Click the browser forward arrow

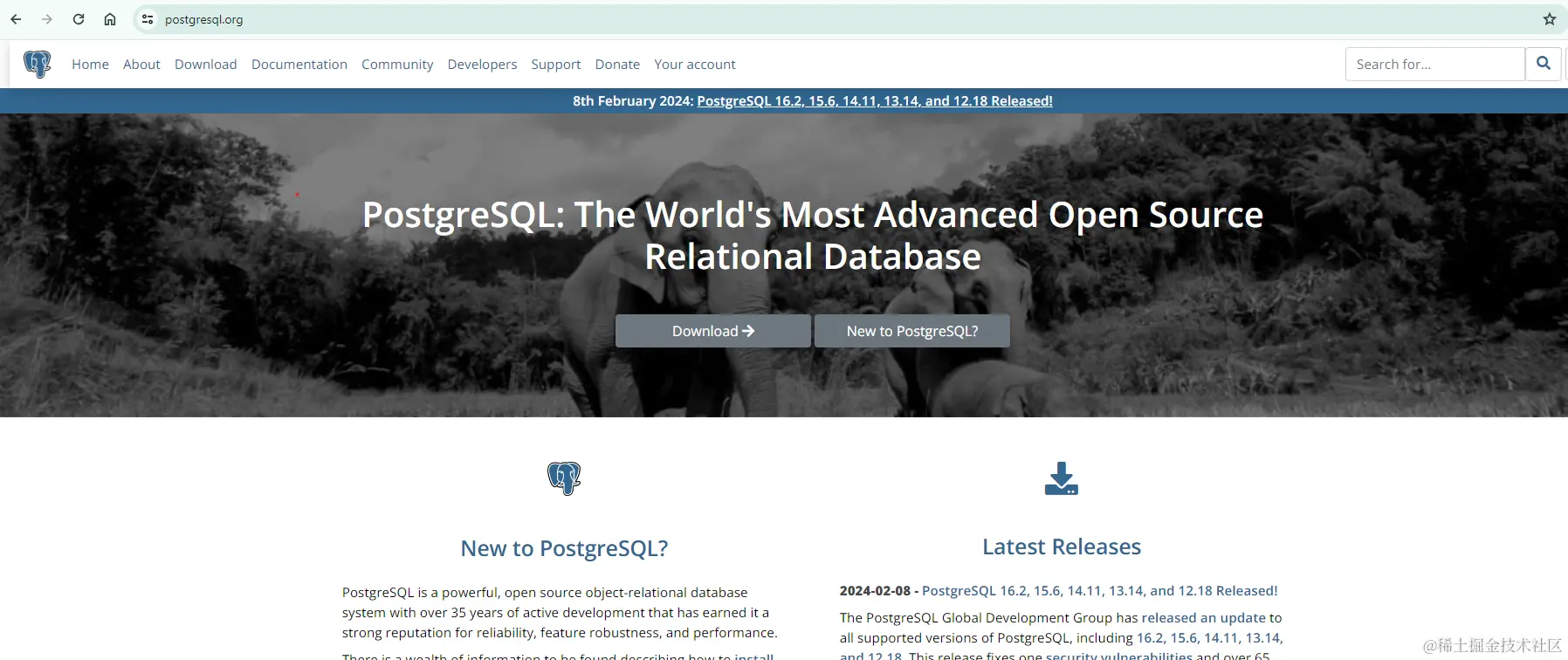coord(47,19)
